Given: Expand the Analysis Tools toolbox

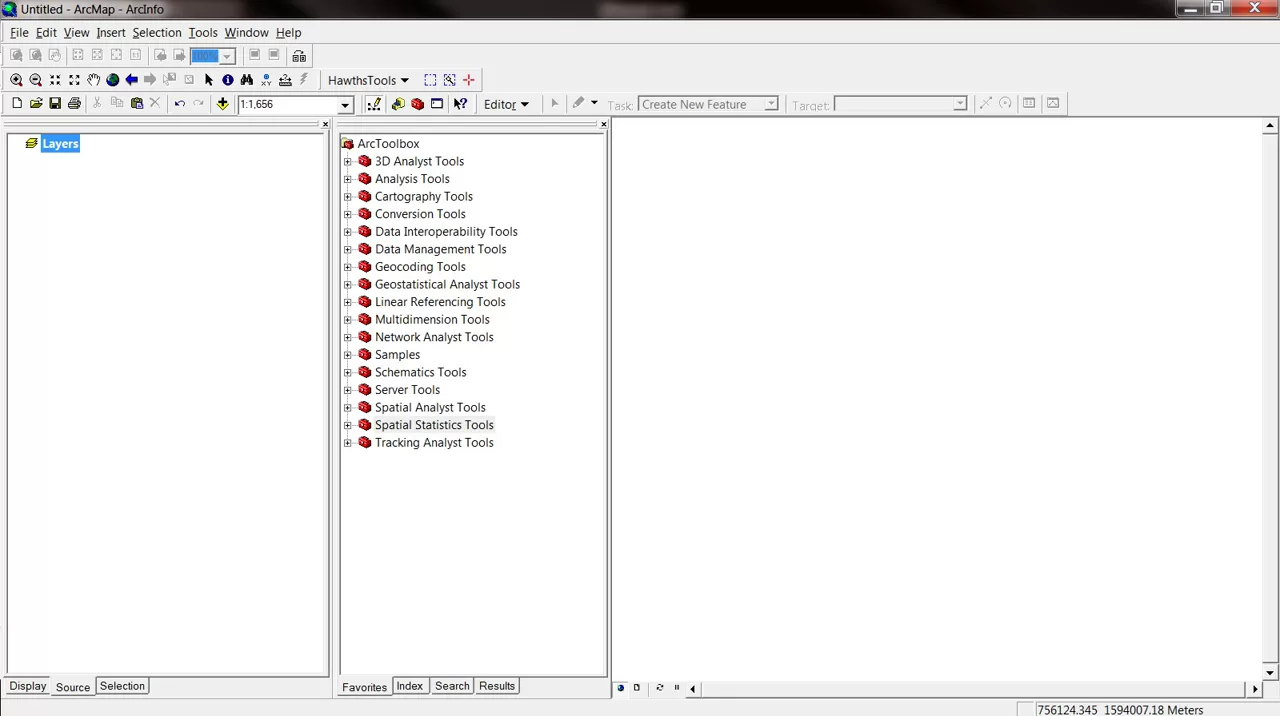Looking at the screenshot, I should pos(348,179).
